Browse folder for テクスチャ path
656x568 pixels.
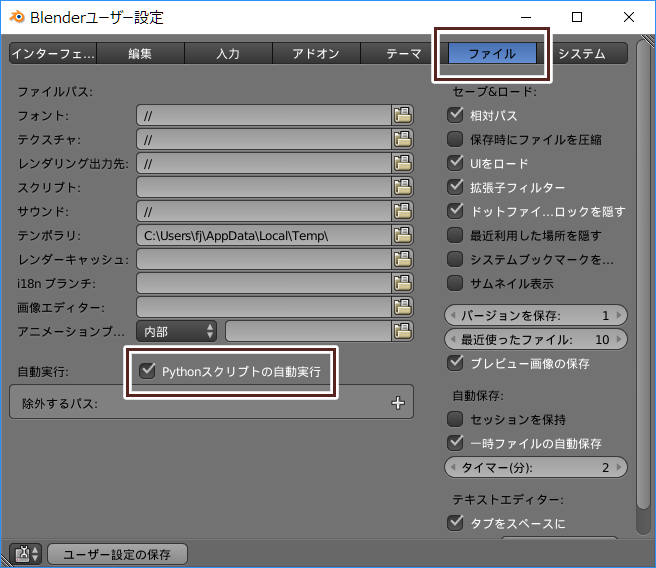pos(403,139)
